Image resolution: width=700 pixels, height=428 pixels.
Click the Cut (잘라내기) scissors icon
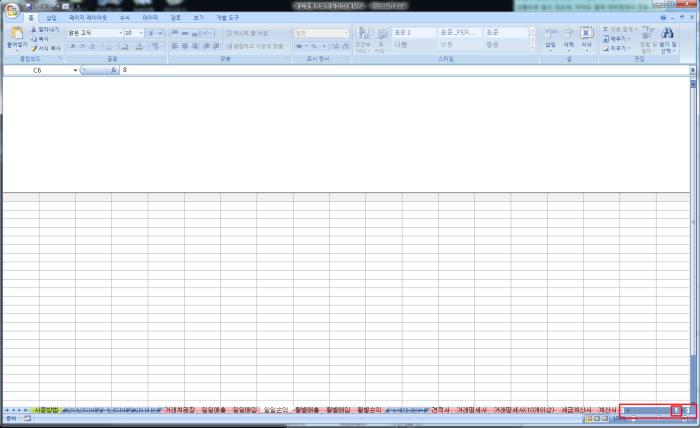point(34,30)
